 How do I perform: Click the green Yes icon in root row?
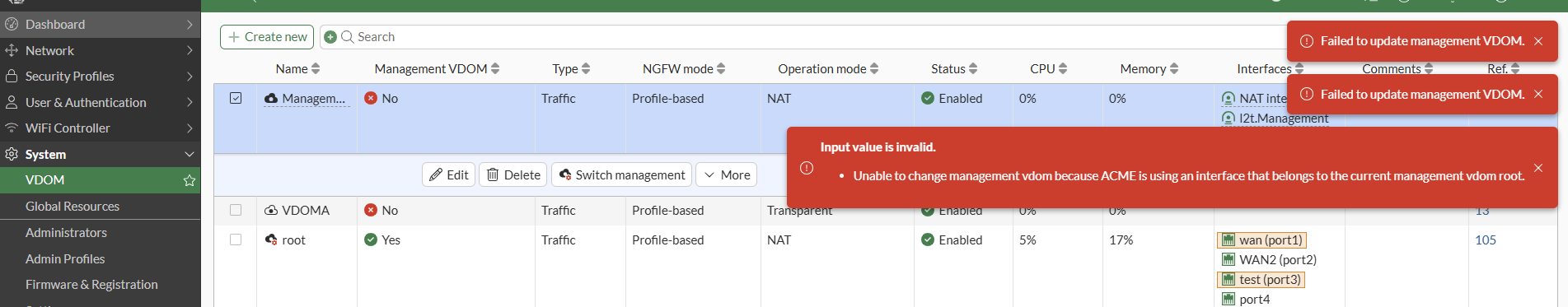(x=371, y=240)
